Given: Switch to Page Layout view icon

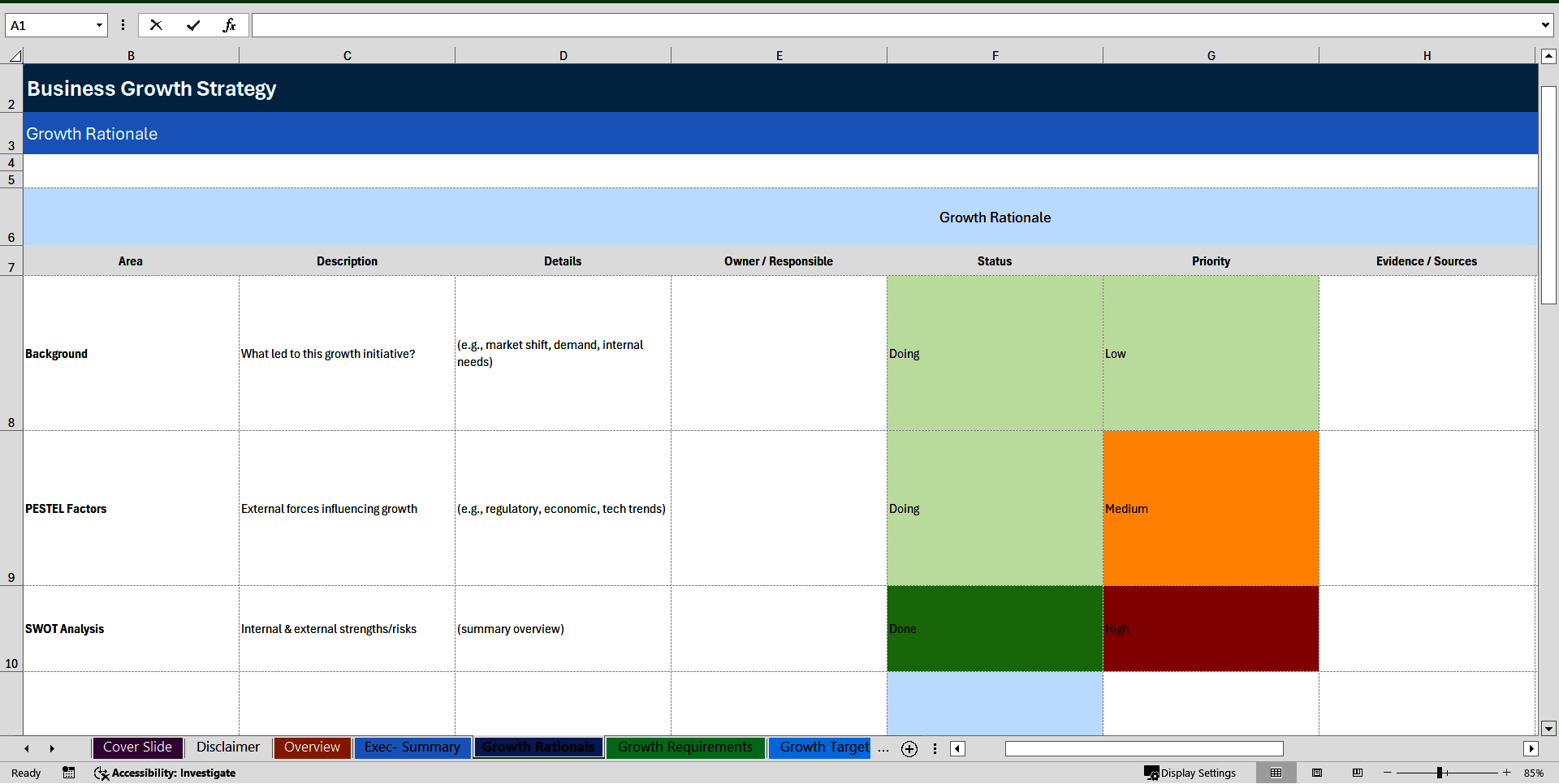Looking at the screenshot, I should tap(1318, 773).
